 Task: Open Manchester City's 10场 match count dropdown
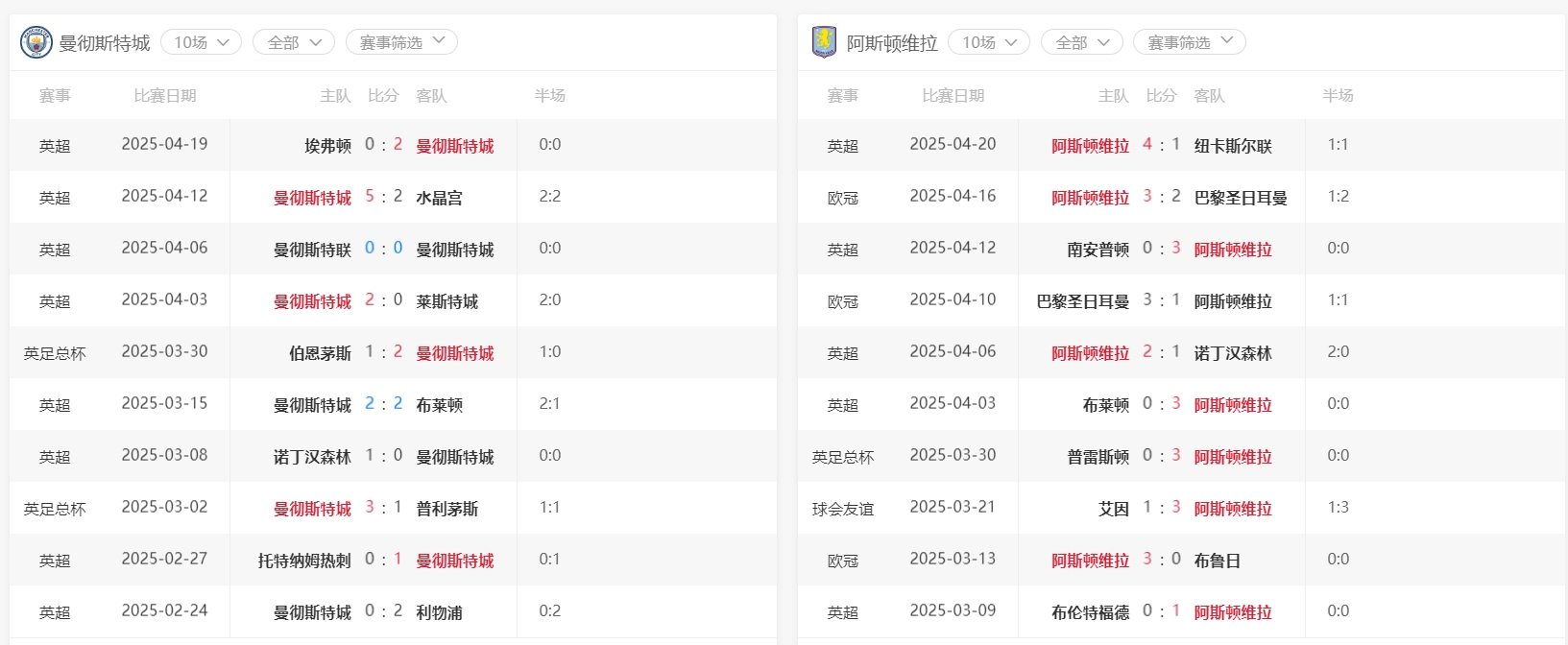(201, 42)
